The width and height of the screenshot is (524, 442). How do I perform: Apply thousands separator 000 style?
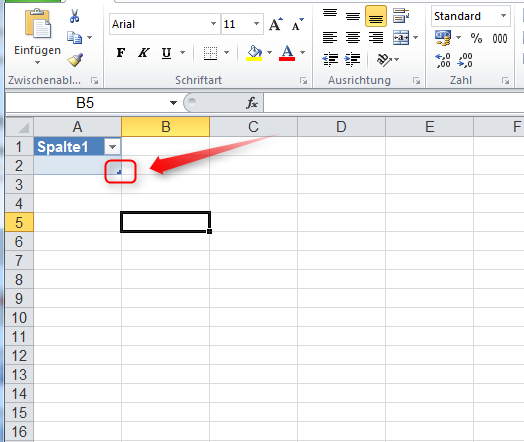click(500, 38)
